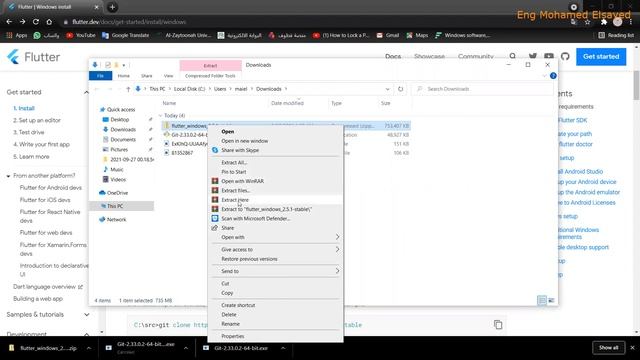Switch to Share ribbon tab in Explorer
The height and width of the screenshot is (360, 640).
click(147, 76)
